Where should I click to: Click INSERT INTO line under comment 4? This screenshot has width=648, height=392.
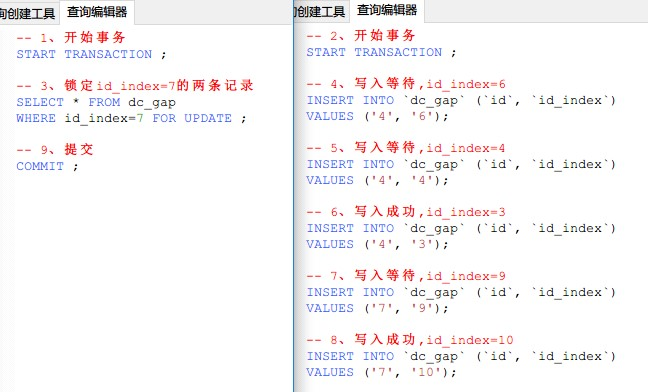461,100
